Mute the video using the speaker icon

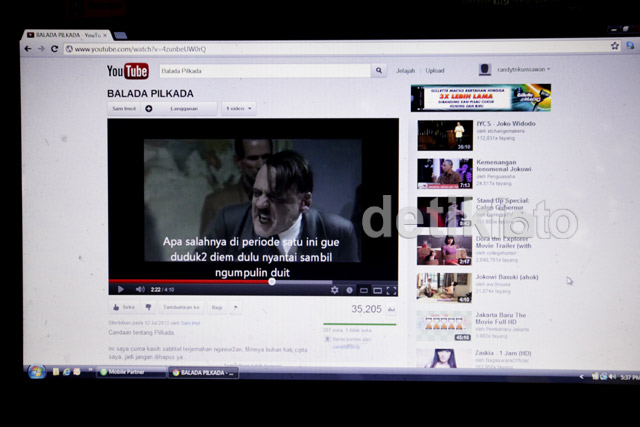pyautogui.click(x=140, y=289)
